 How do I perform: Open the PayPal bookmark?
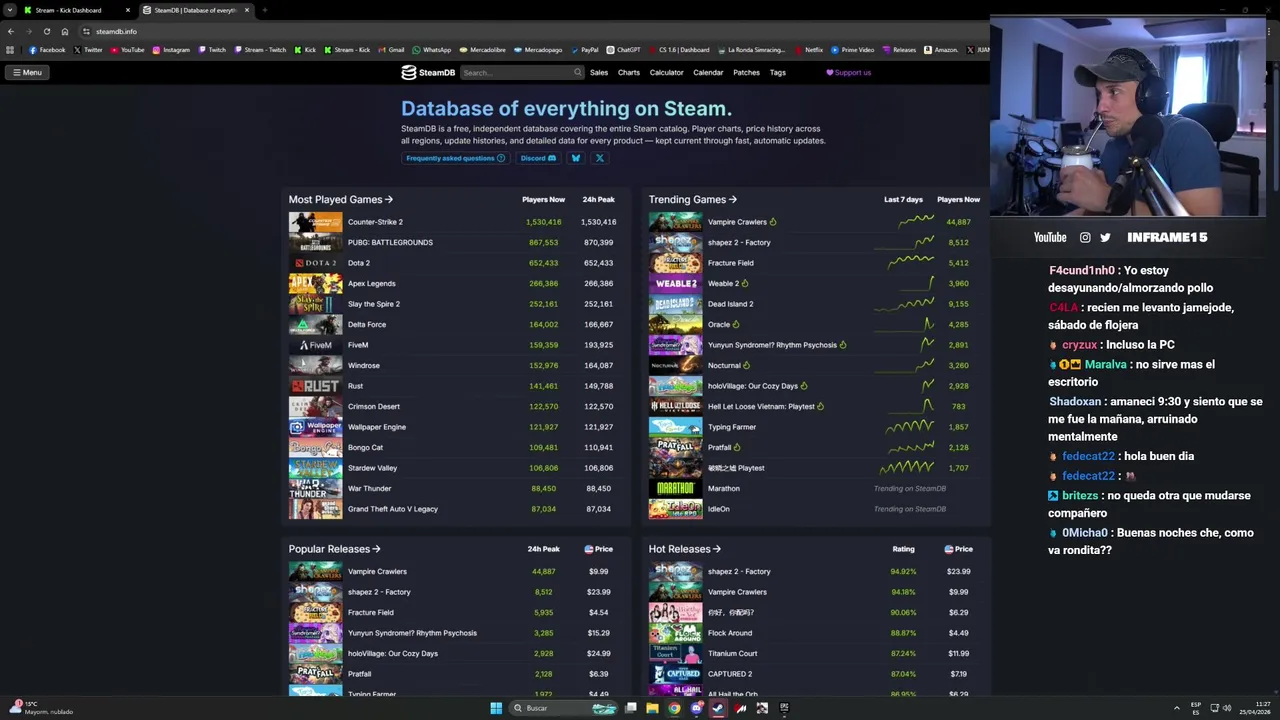[584, 50]
